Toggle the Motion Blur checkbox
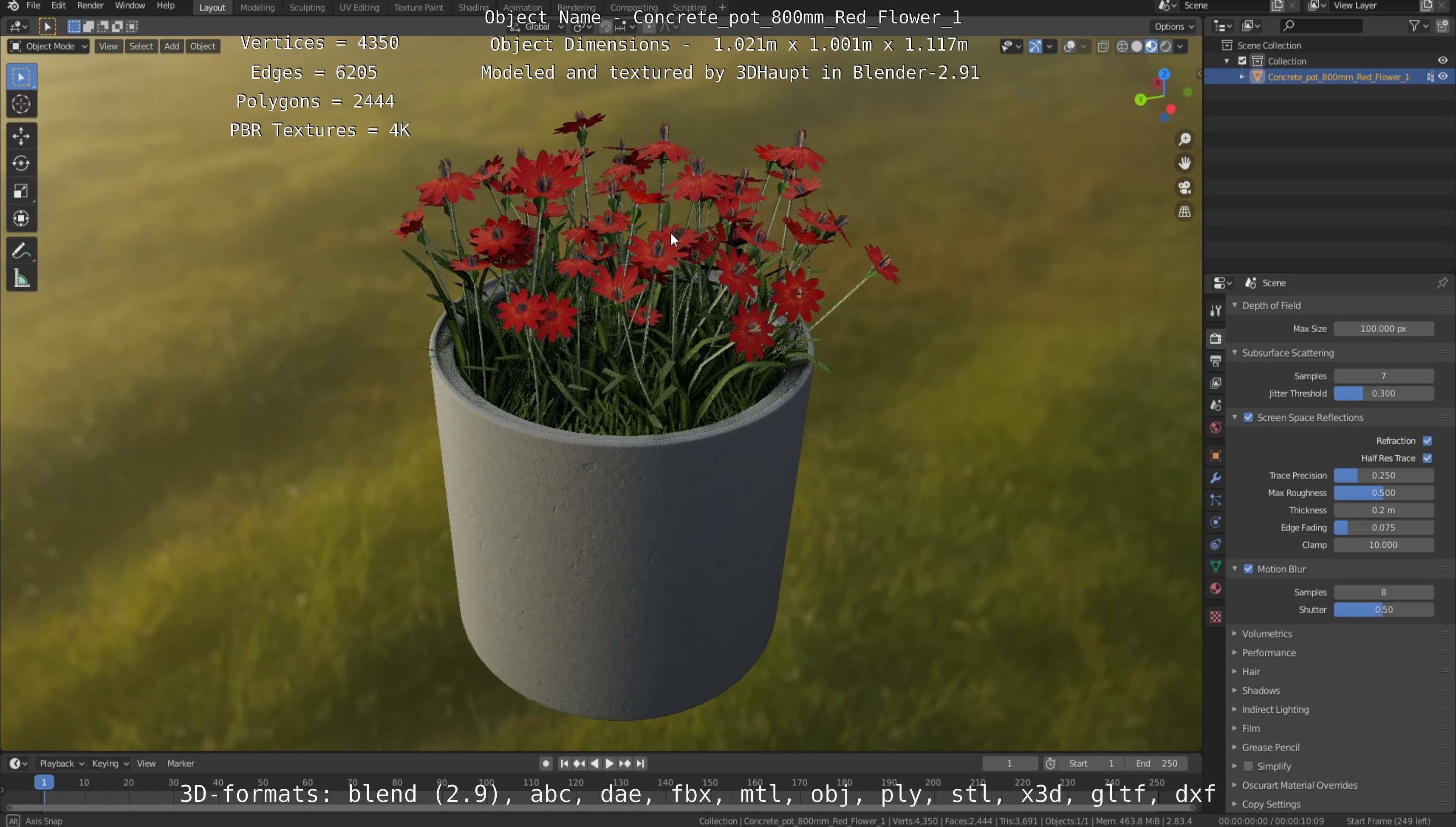The image size is (1456, 827). [x=1248, y=569]
